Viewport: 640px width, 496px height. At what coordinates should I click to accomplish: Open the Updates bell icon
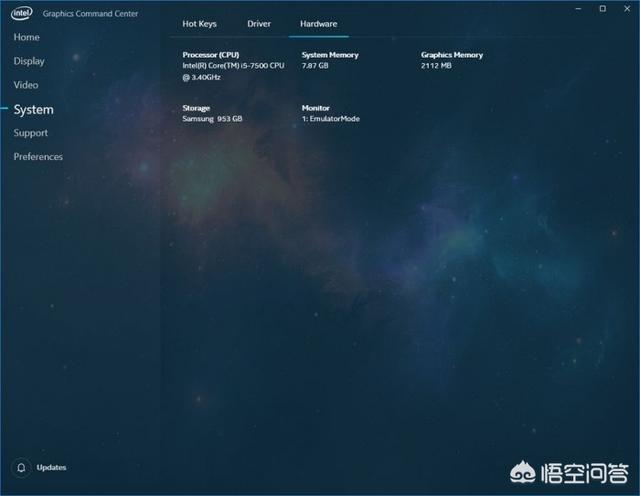[x=21, y=467]
